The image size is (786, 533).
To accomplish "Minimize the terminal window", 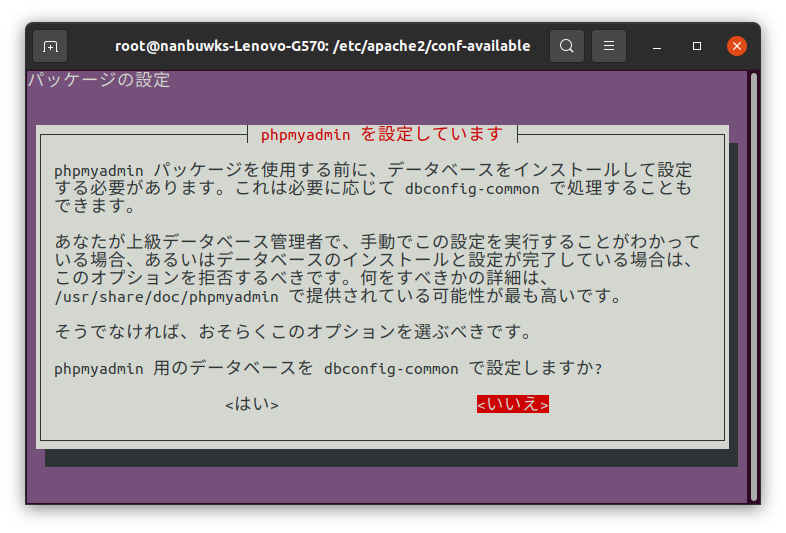I will coord(657,46).
